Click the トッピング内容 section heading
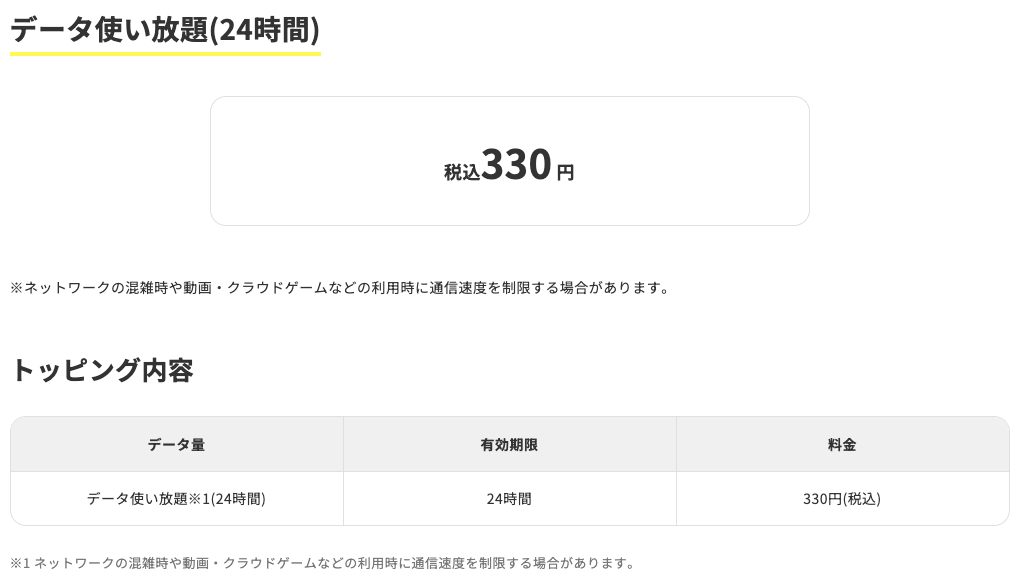 pyautogui.click(x=102, y=370)
